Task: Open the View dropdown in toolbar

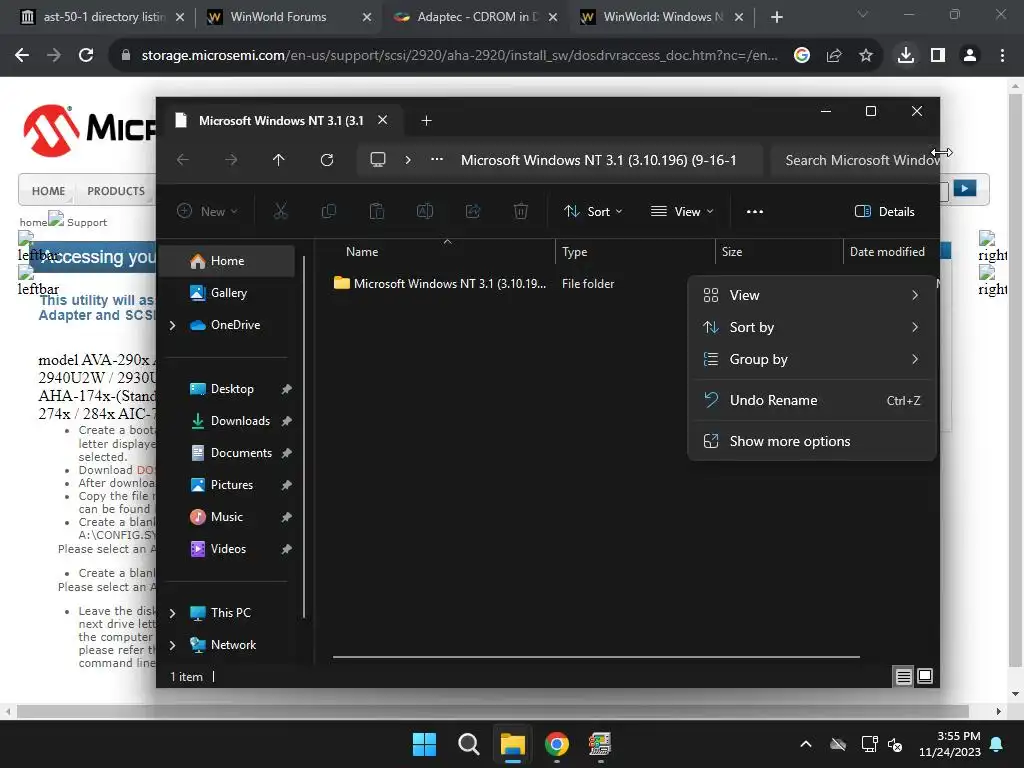Action: click(682, 211)
